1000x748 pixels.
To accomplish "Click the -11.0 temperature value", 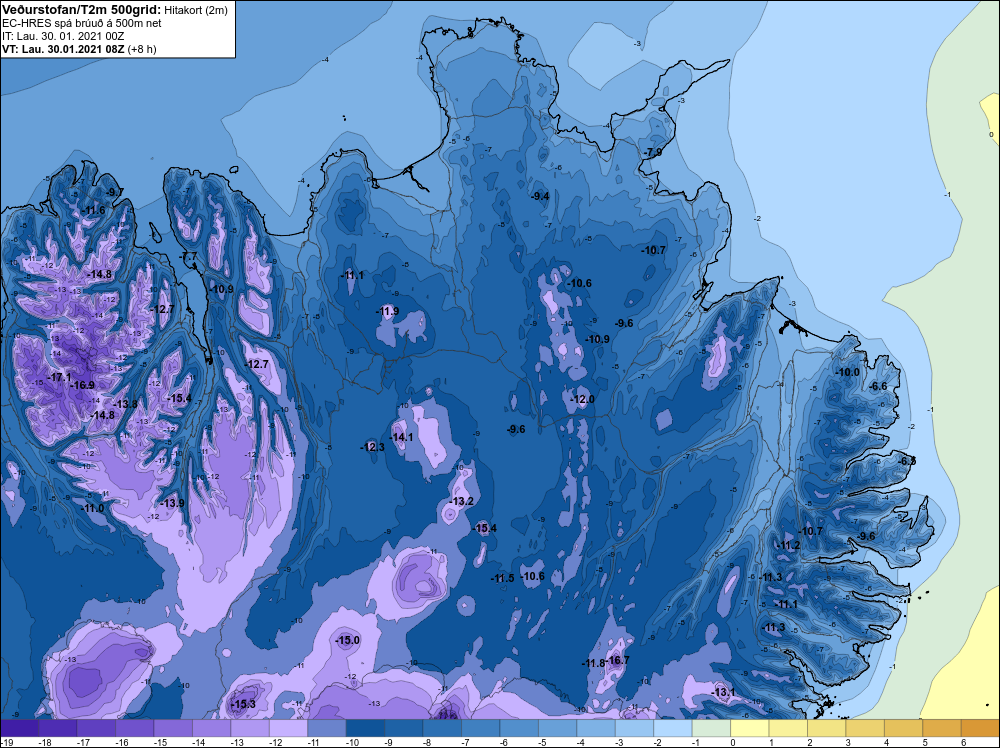I will coord(93,508).
